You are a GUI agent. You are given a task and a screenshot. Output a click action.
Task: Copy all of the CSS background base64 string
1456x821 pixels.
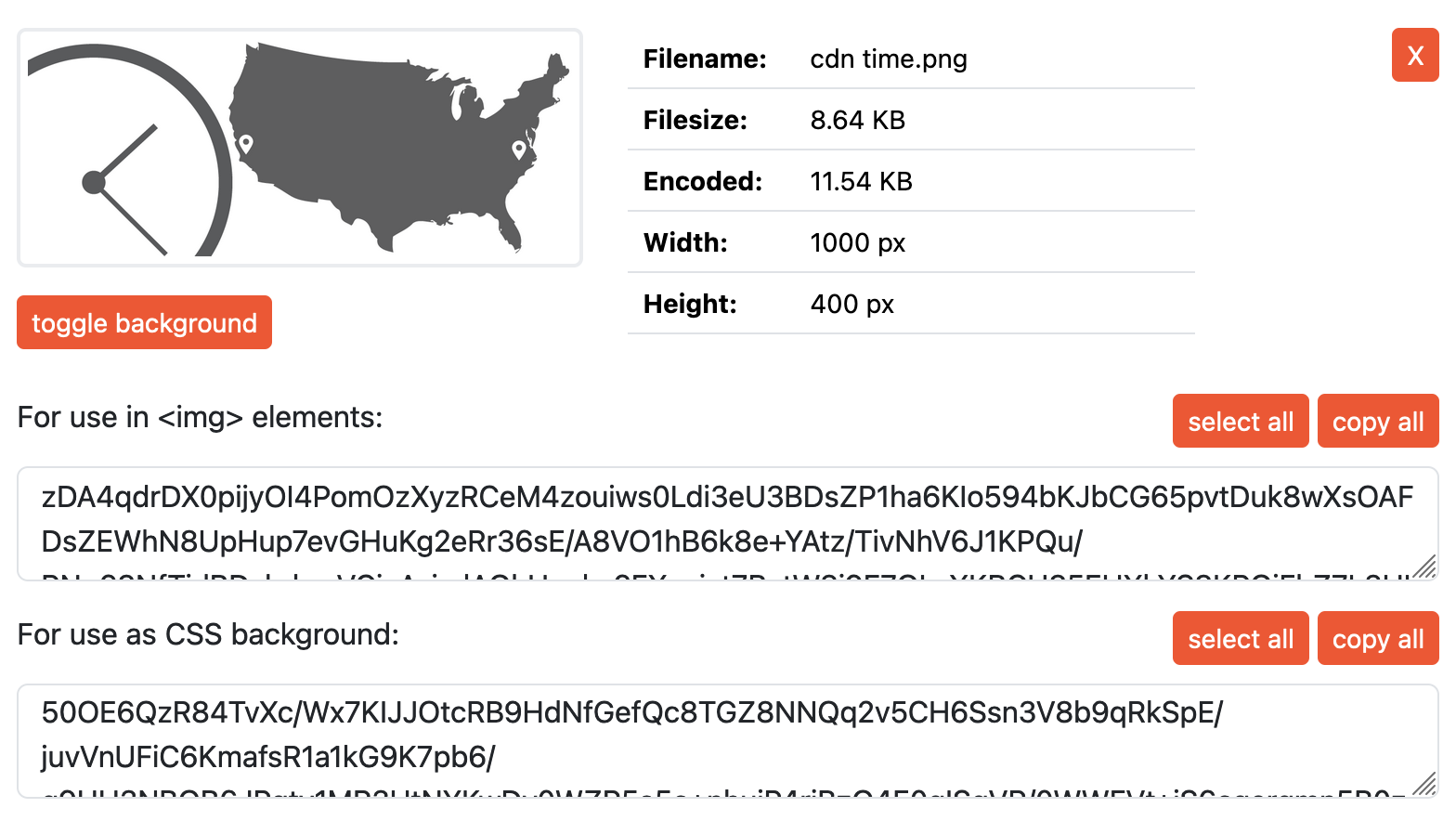[1378, 638]
